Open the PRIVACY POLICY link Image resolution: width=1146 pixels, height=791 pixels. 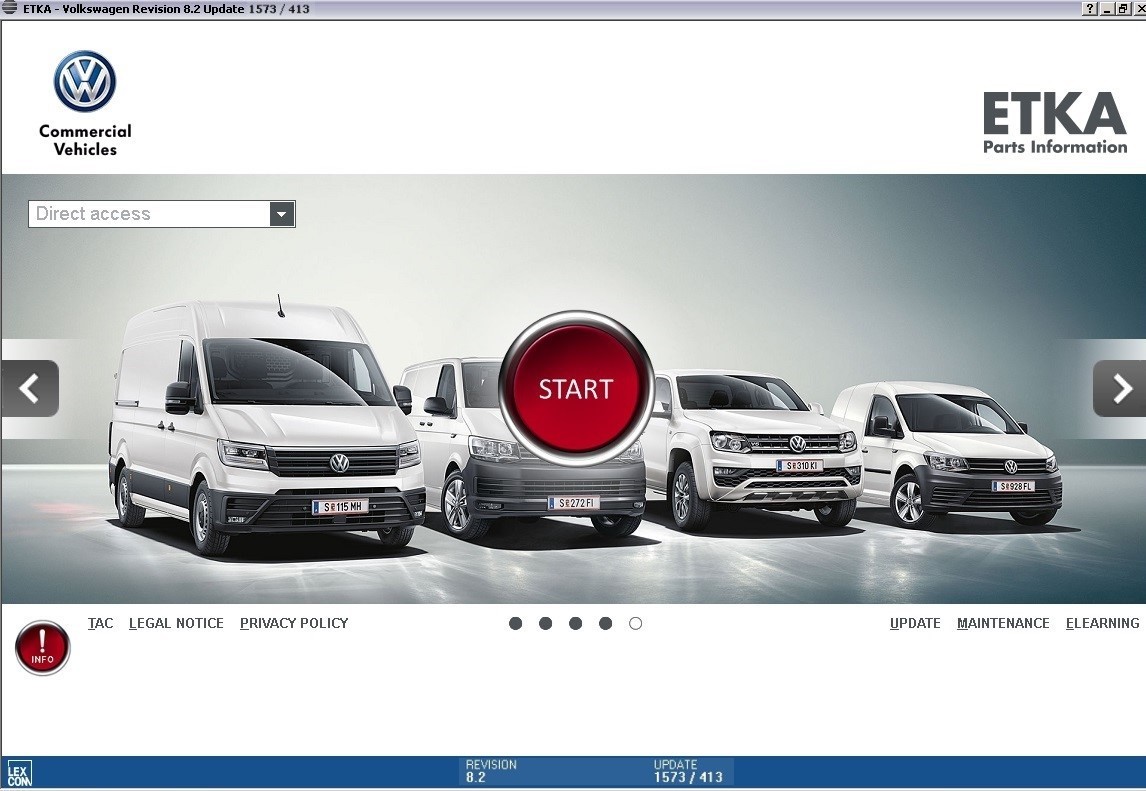click(x=294, y=624)
